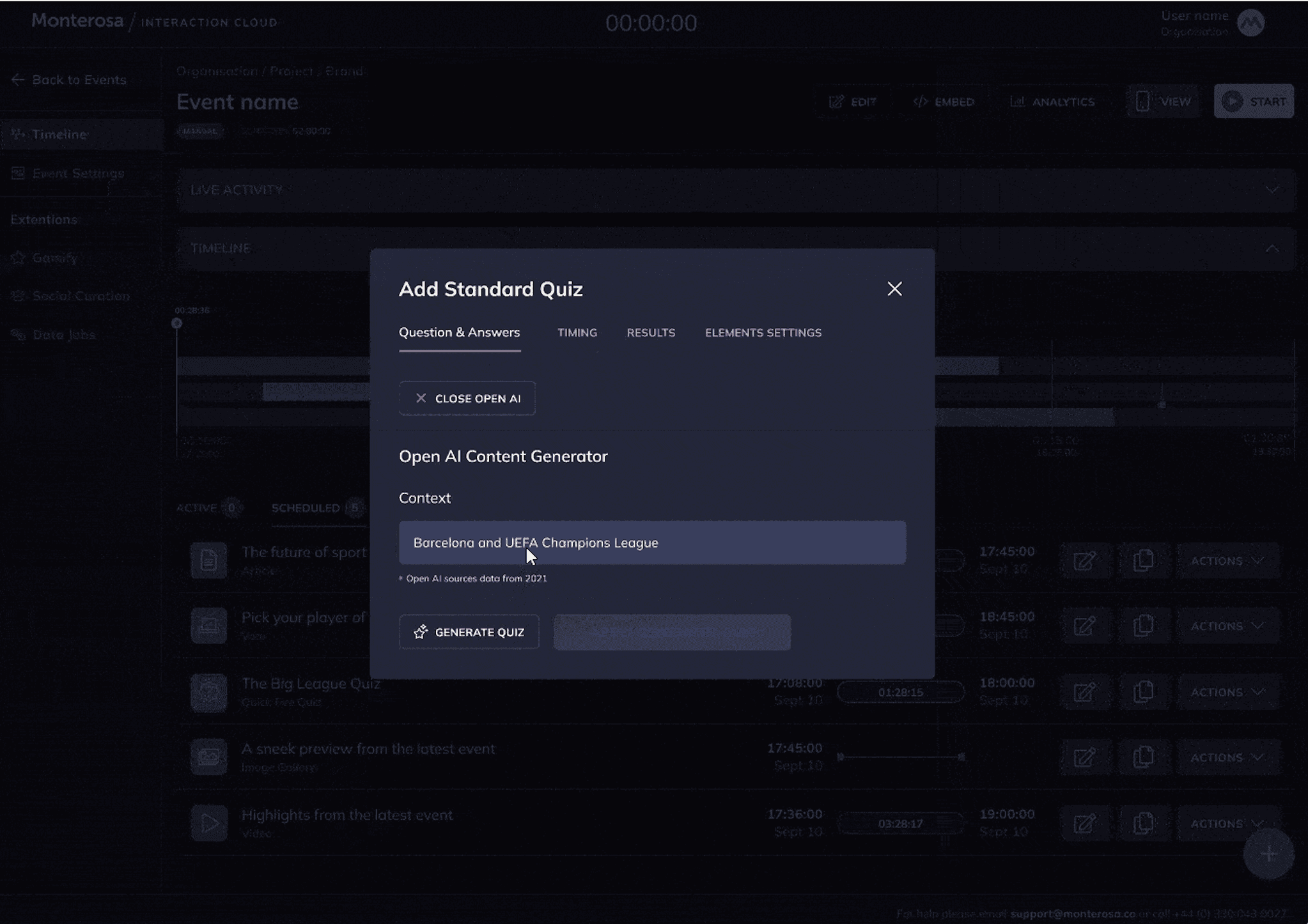This screenshot has width=1308, height=924.
Task: Open the Elements Settings tab
Action: point(763,333)
